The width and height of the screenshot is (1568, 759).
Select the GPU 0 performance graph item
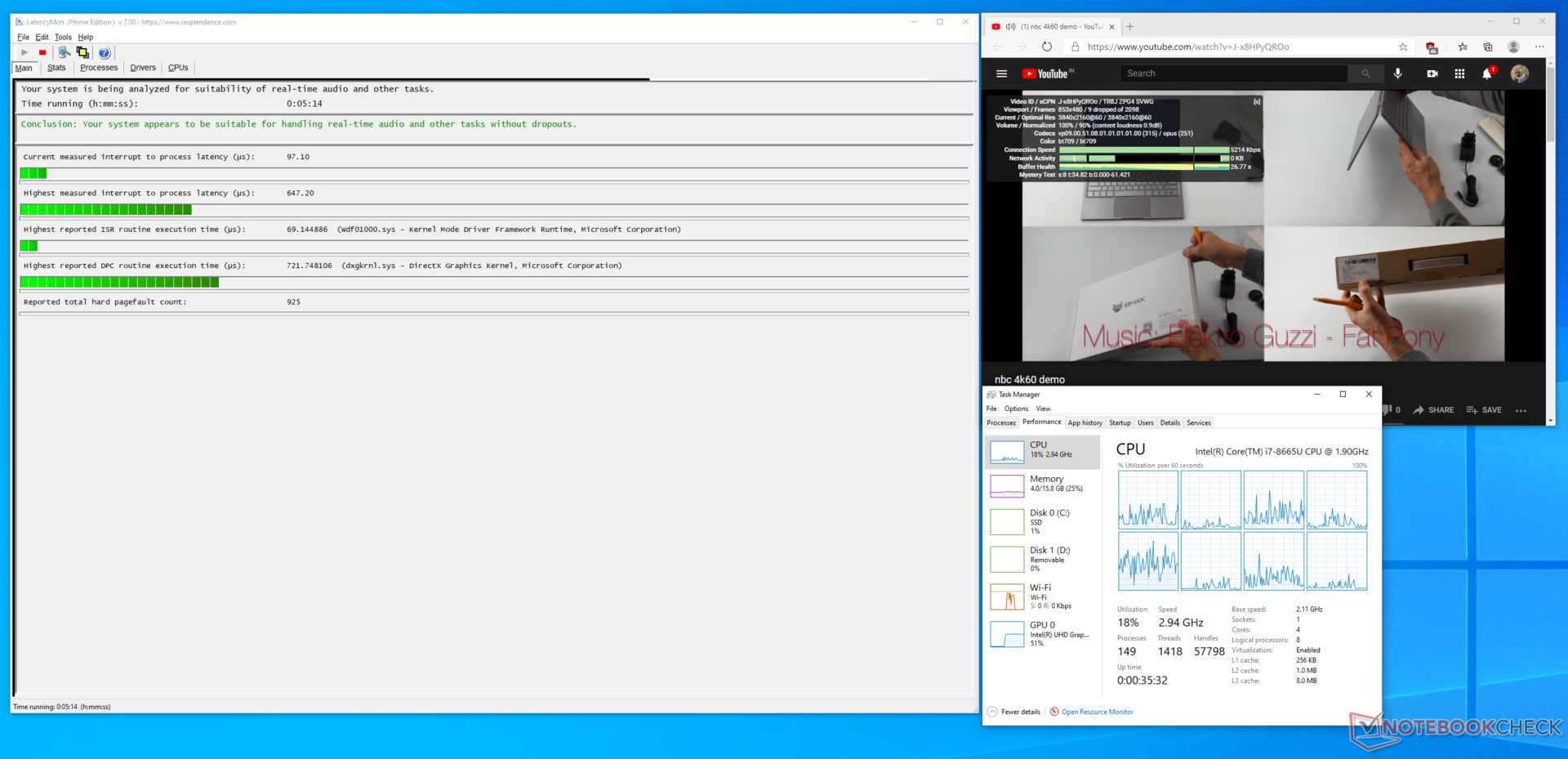click(x=1042, y=634)
